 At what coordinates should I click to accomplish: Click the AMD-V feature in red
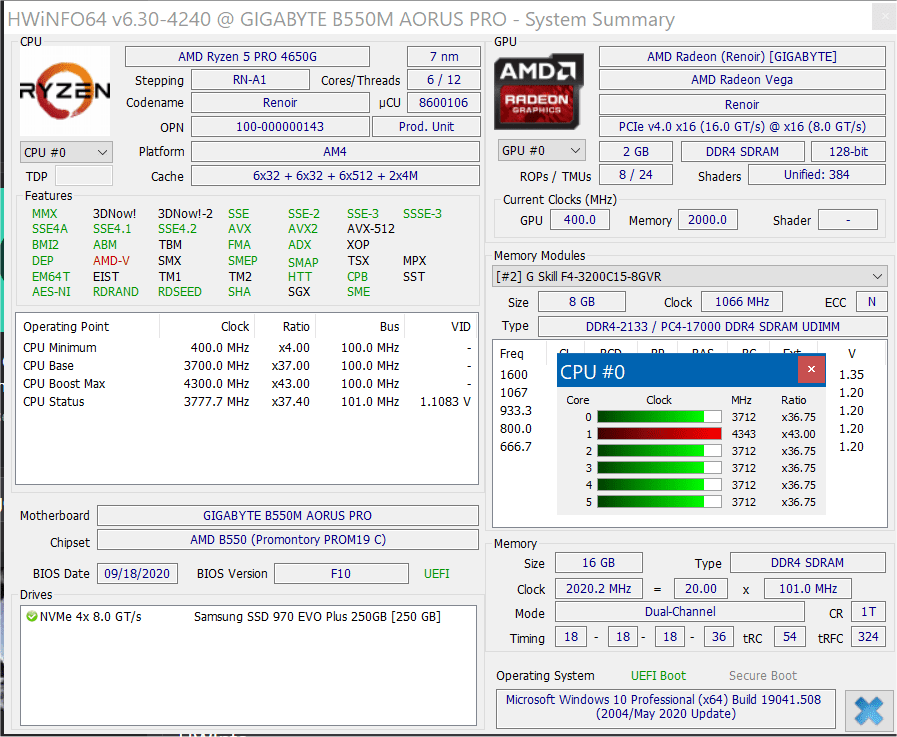pyautogui.click(x=111, y=261)
